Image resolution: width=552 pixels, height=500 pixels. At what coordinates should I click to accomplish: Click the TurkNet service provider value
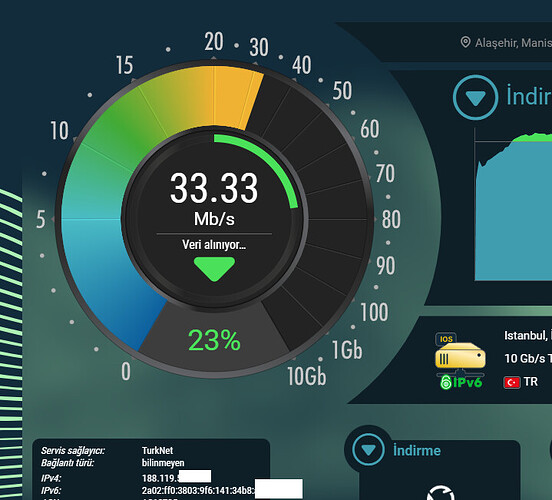point(157,450)
